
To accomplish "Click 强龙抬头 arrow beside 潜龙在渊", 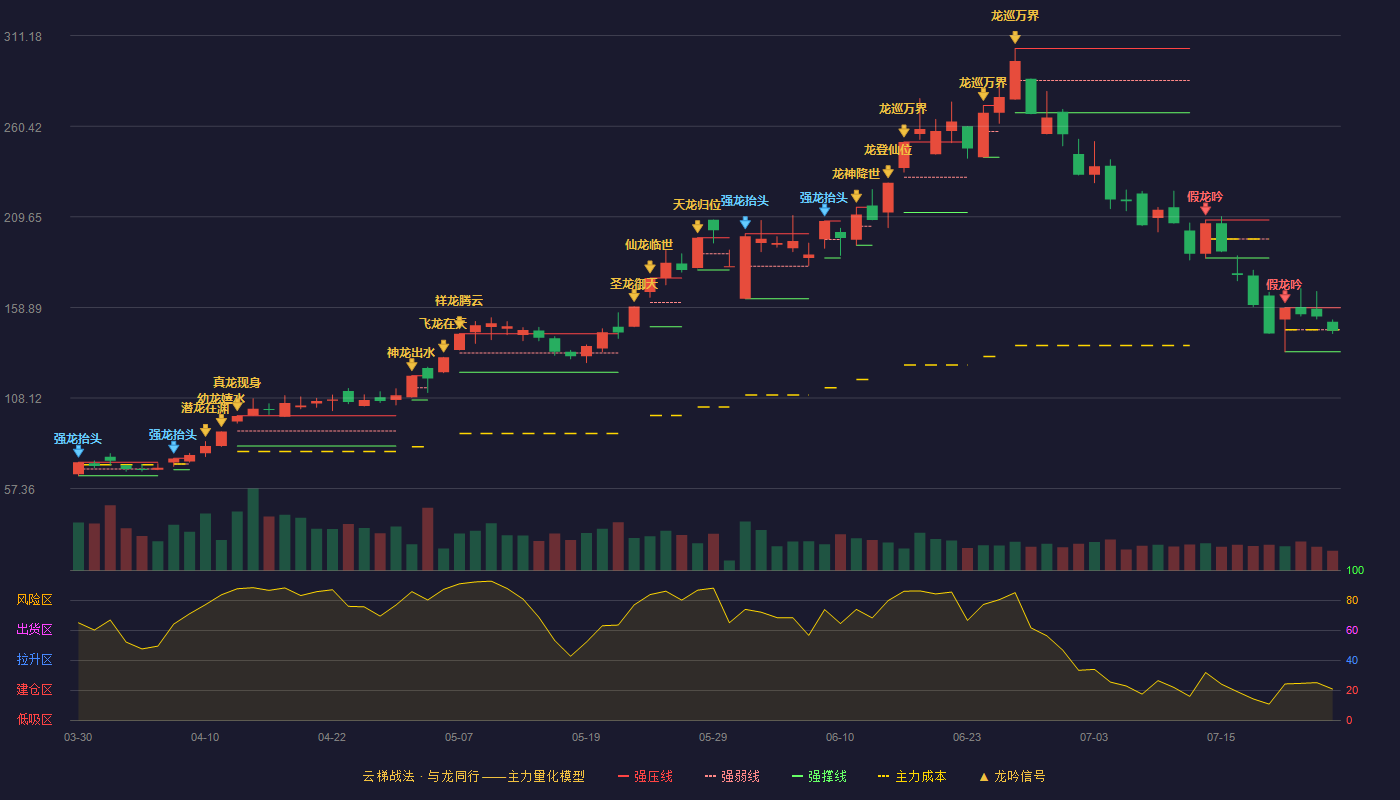I will (x=173, y=447).
